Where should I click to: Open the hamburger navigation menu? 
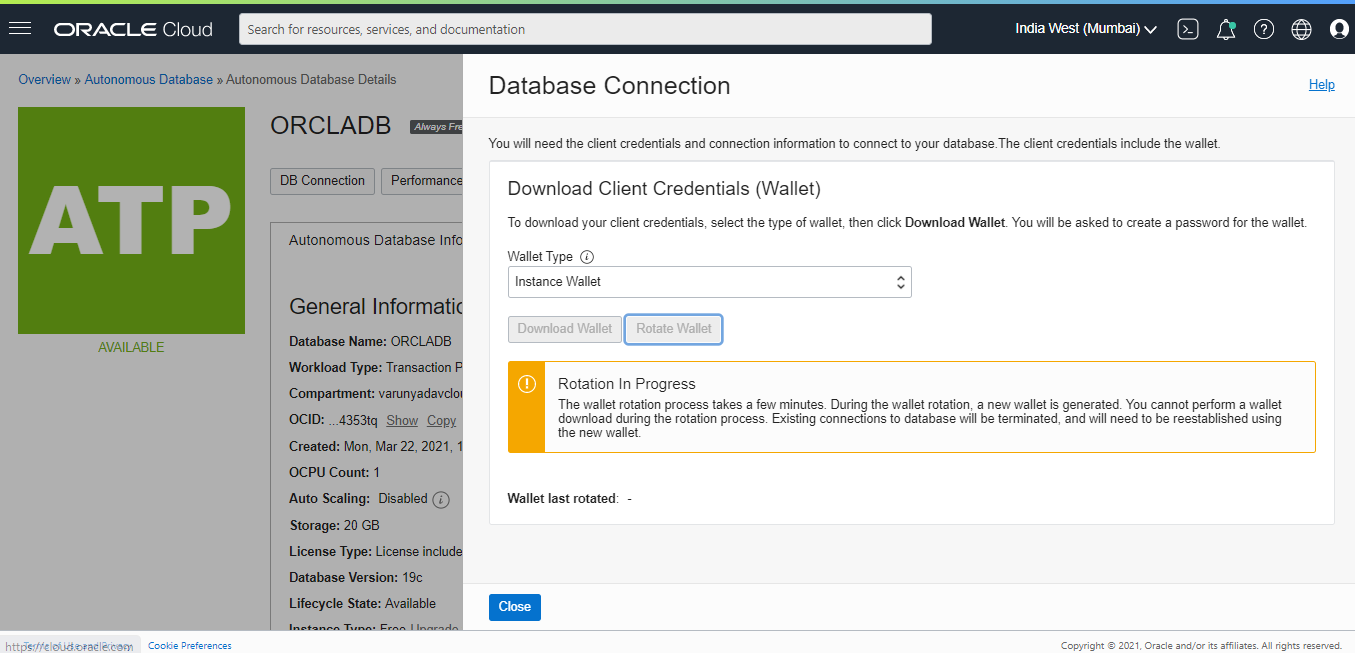pyautogui.click(x=20, y=29)
